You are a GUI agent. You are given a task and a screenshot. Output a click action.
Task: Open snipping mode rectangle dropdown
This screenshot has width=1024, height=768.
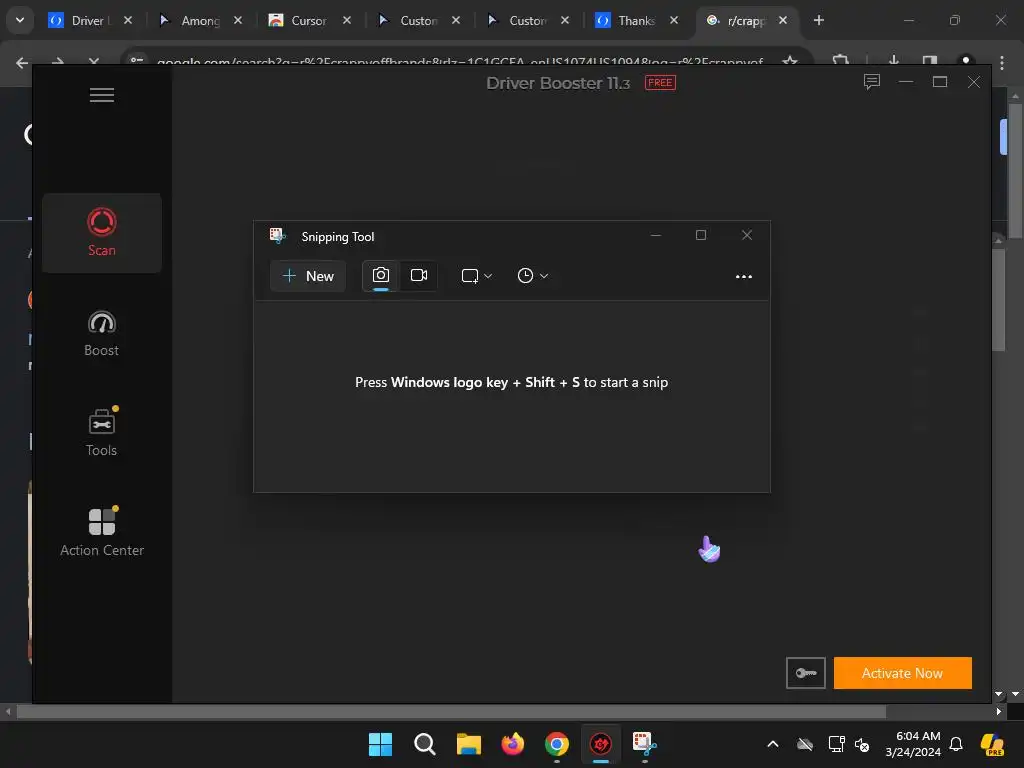click(x=476, y=276)
